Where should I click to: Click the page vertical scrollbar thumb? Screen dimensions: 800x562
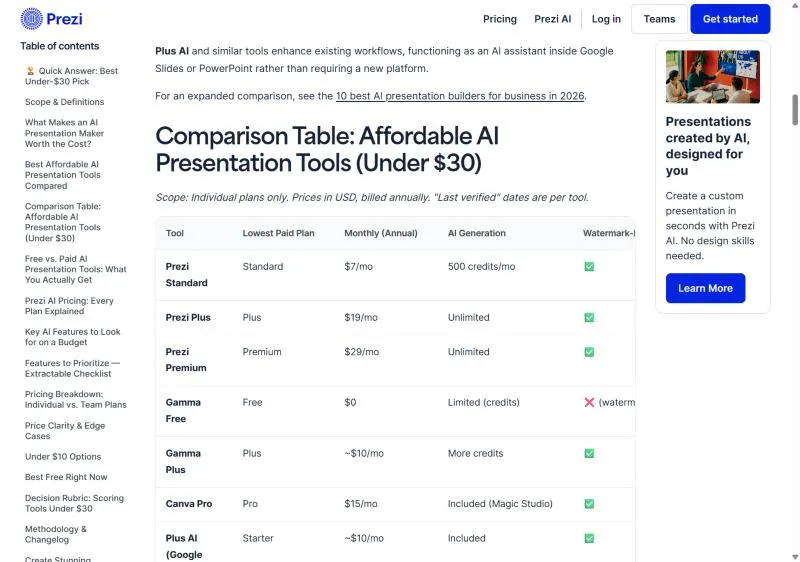tap(795, 110)
